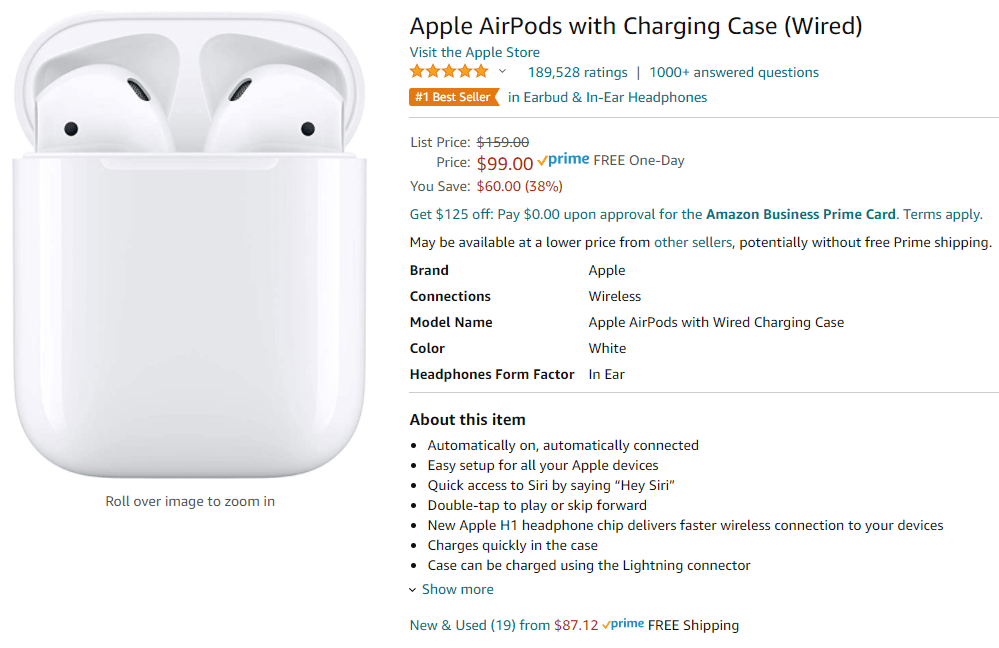Open 1000+ answered questions link
This screenshot has width=999, height=648.
733,72
